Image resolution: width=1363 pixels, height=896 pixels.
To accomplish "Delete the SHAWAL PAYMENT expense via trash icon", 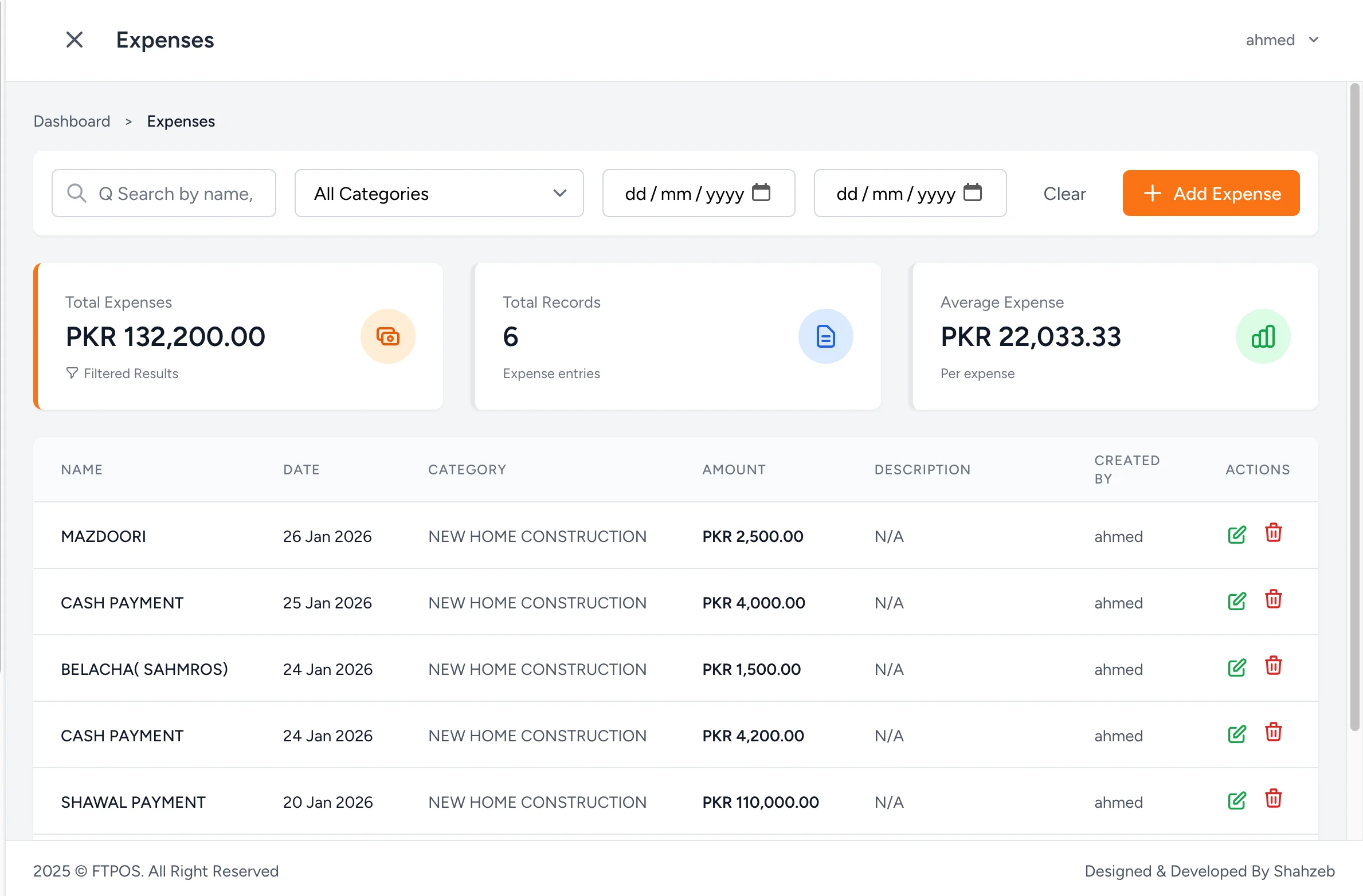I will coord(1274,799).
